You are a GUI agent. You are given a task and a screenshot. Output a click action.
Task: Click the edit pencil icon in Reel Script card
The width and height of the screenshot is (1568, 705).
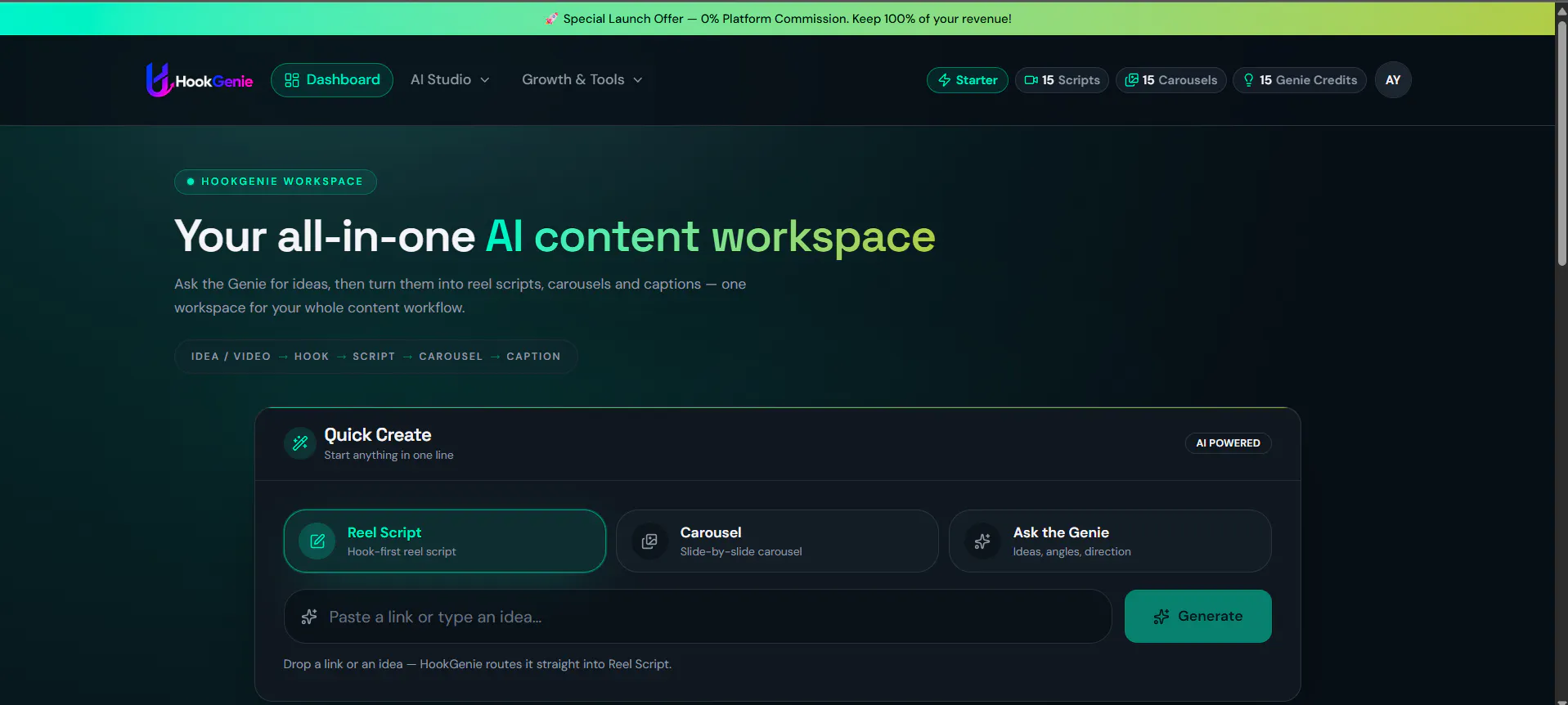tap(317, 541)
